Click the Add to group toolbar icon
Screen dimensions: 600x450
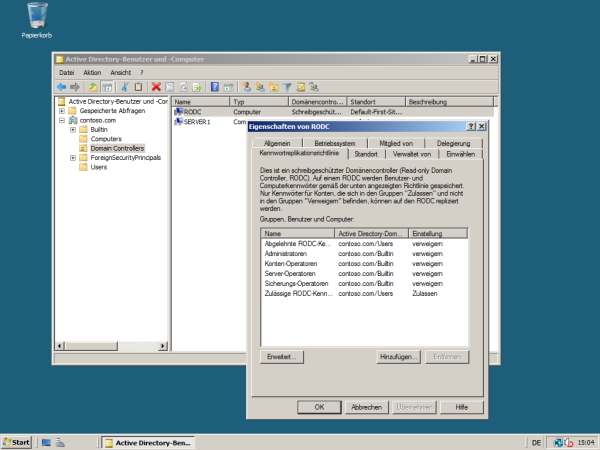click(314, 87)
